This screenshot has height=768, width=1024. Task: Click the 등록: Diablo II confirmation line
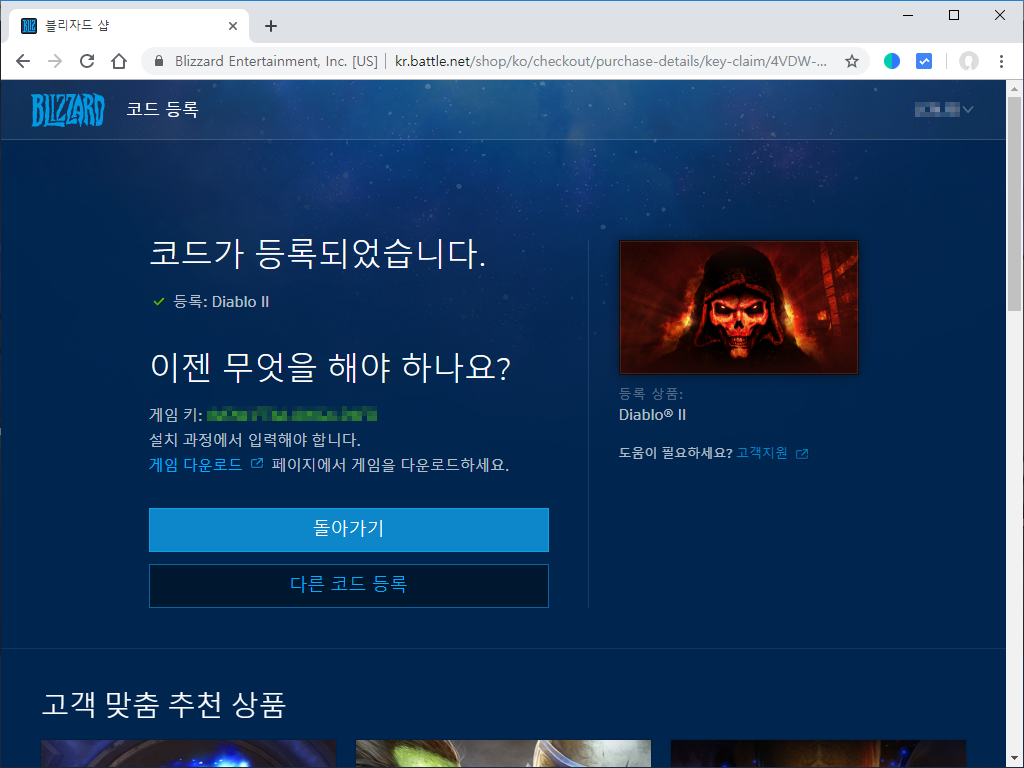(x=212, y=302)
